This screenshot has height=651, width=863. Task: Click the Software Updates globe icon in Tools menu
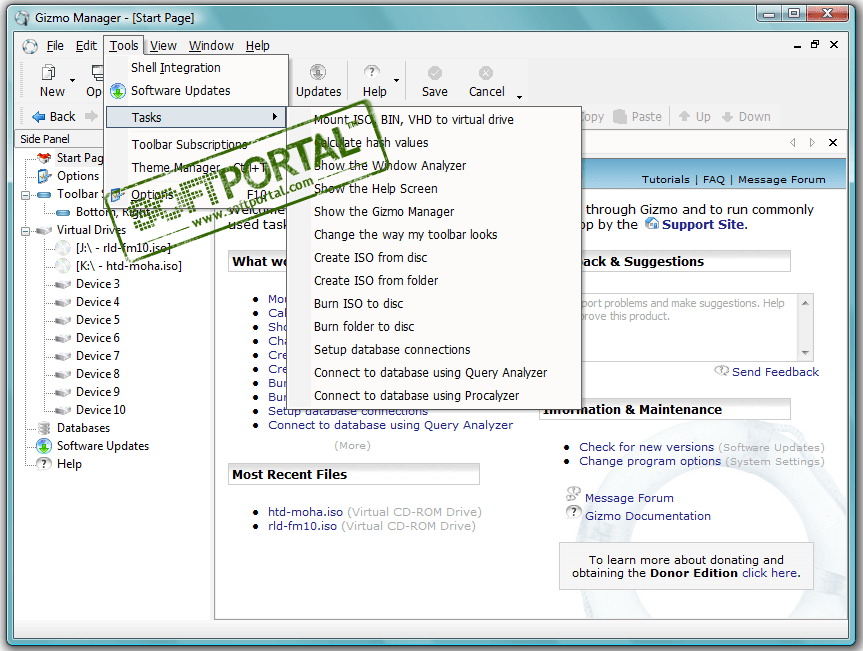[118, 91]
